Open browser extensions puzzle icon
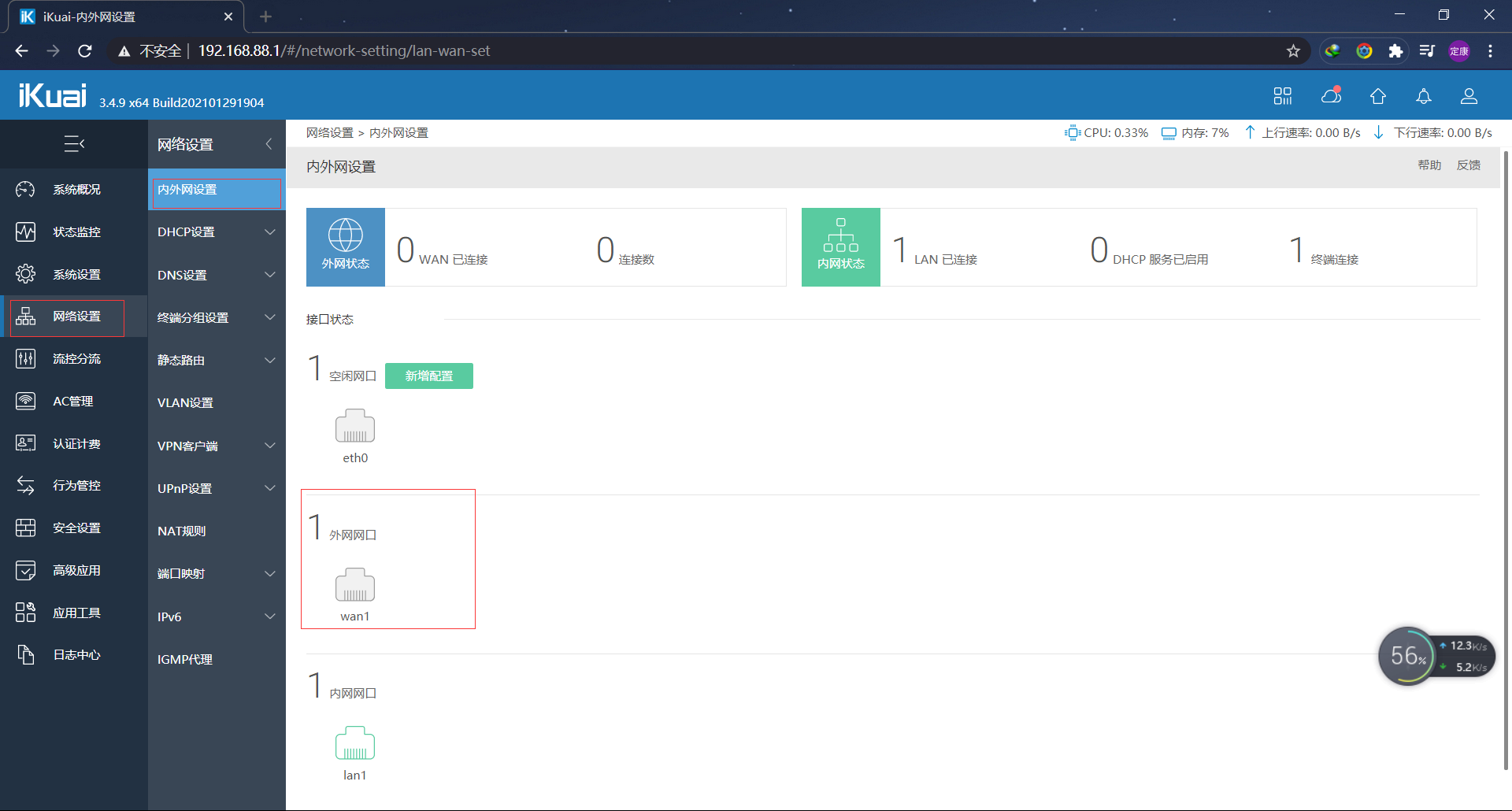The width and height of the screenshot is (1512, 811). click(x=1395, y=51)
